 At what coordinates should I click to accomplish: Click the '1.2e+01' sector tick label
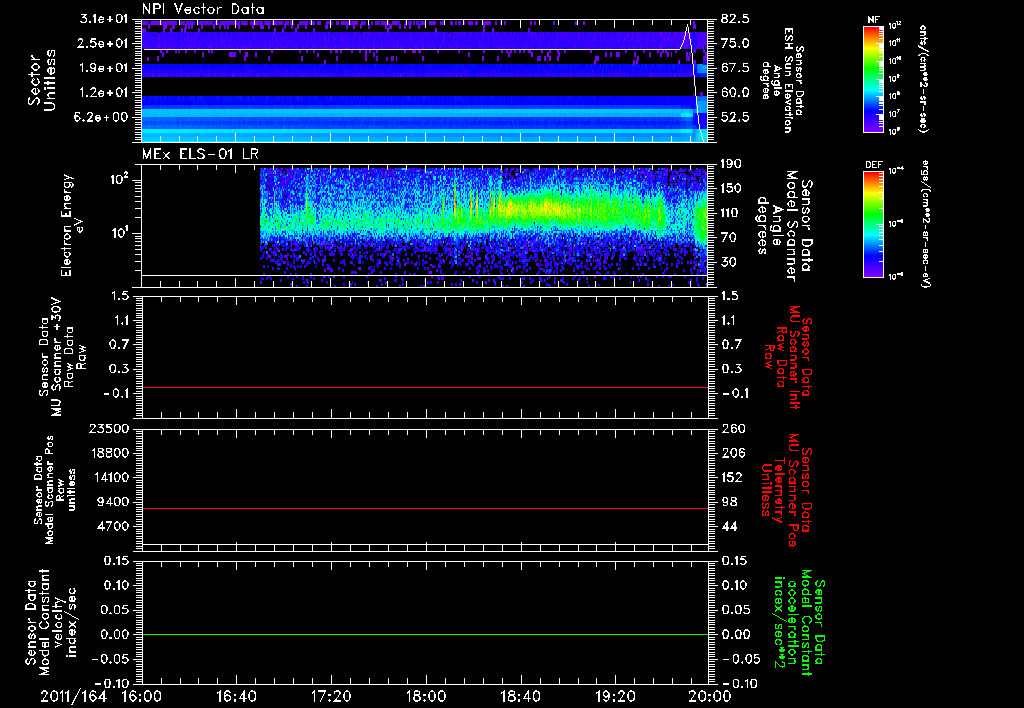click(105, 92)
